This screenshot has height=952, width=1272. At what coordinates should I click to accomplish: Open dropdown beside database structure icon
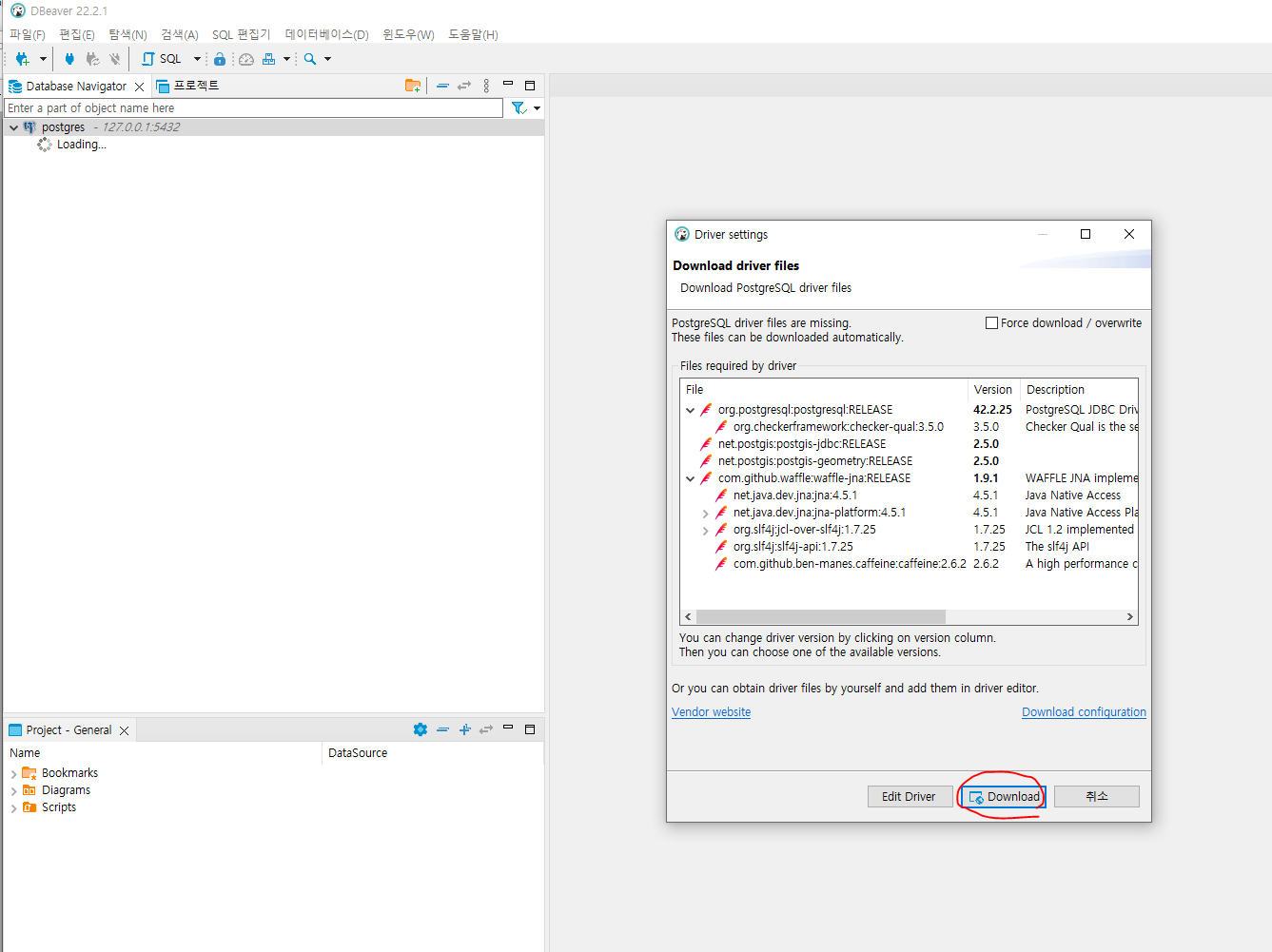point(286,59)
